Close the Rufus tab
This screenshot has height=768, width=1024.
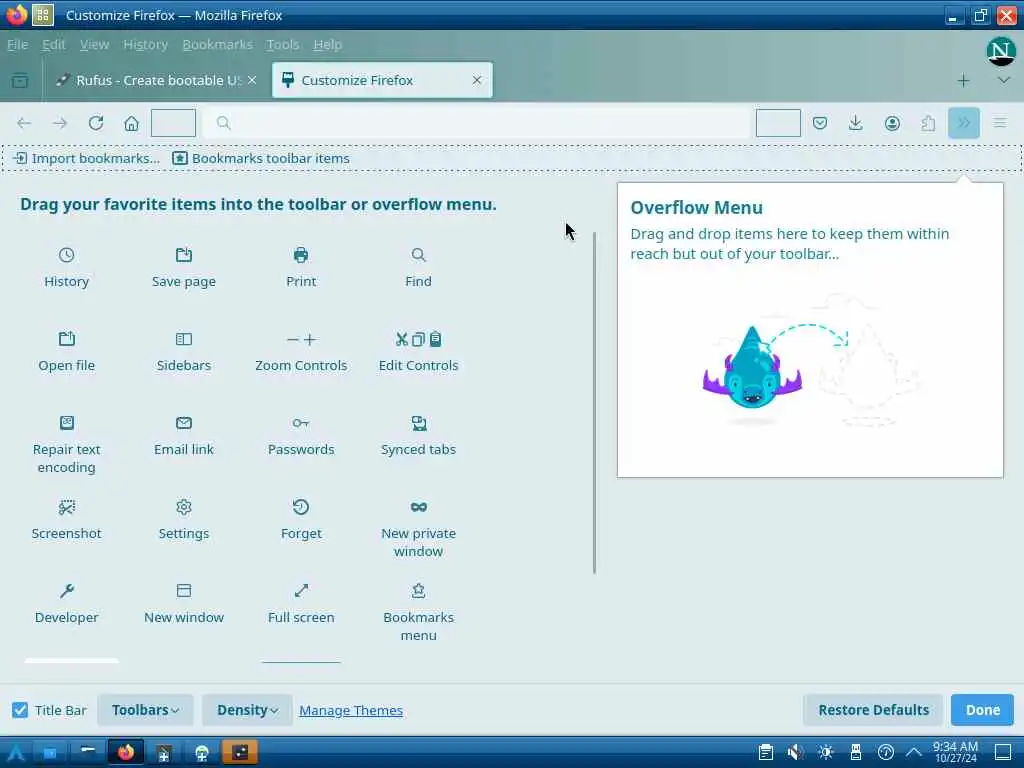(x=252, y=80)
